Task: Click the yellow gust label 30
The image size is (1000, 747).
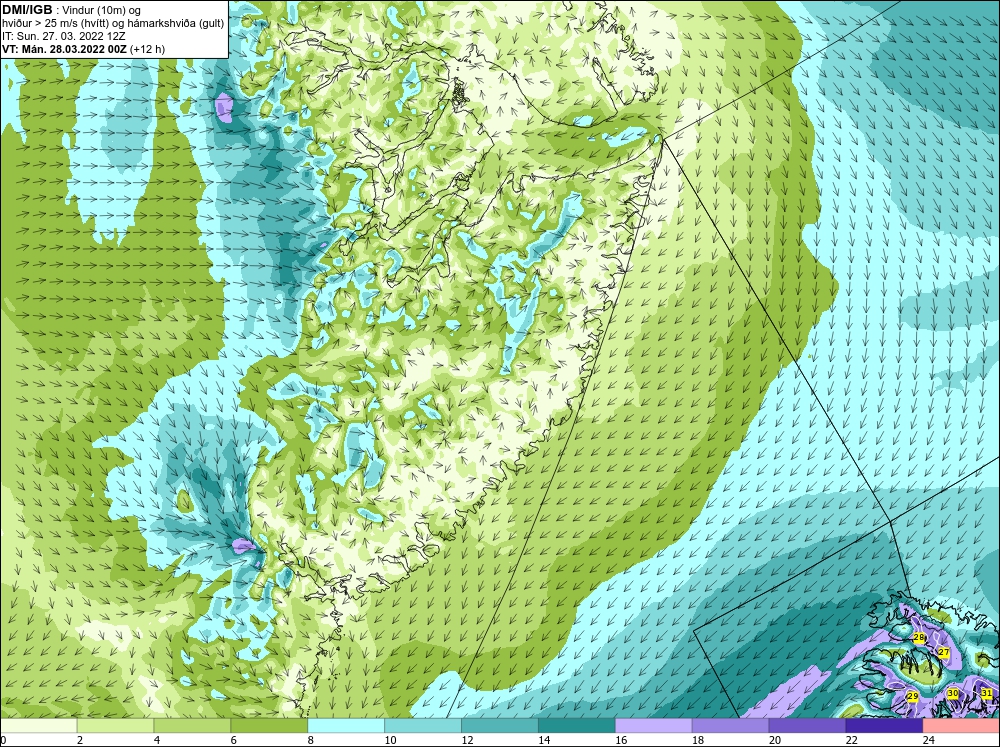Action: tap(953, 693)
